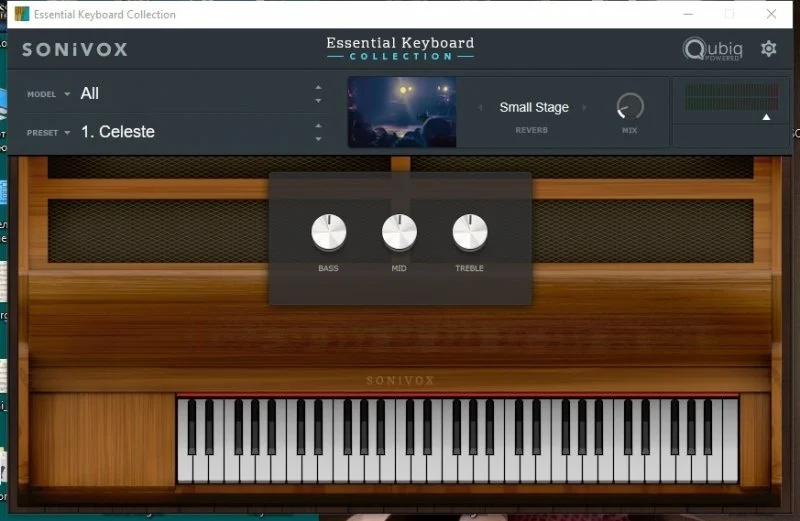This screenshot has height=521, width=800.
Task: Choose previous reverb type arrow
Action: pos(480,108)
